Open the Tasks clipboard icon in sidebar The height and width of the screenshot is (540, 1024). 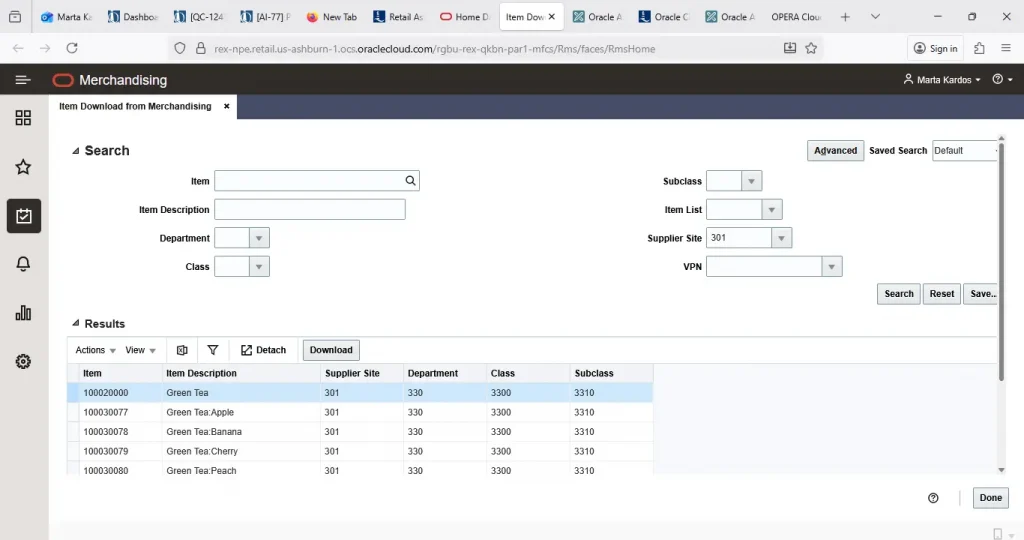(23, 216)
